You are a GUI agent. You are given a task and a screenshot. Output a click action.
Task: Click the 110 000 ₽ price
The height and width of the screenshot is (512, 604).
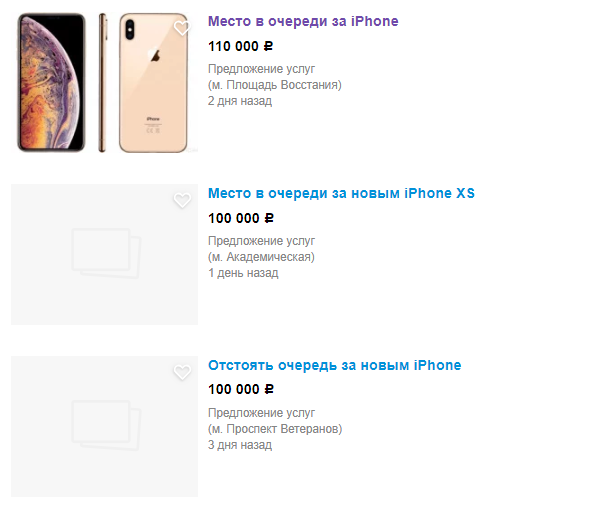pos(241,46)
